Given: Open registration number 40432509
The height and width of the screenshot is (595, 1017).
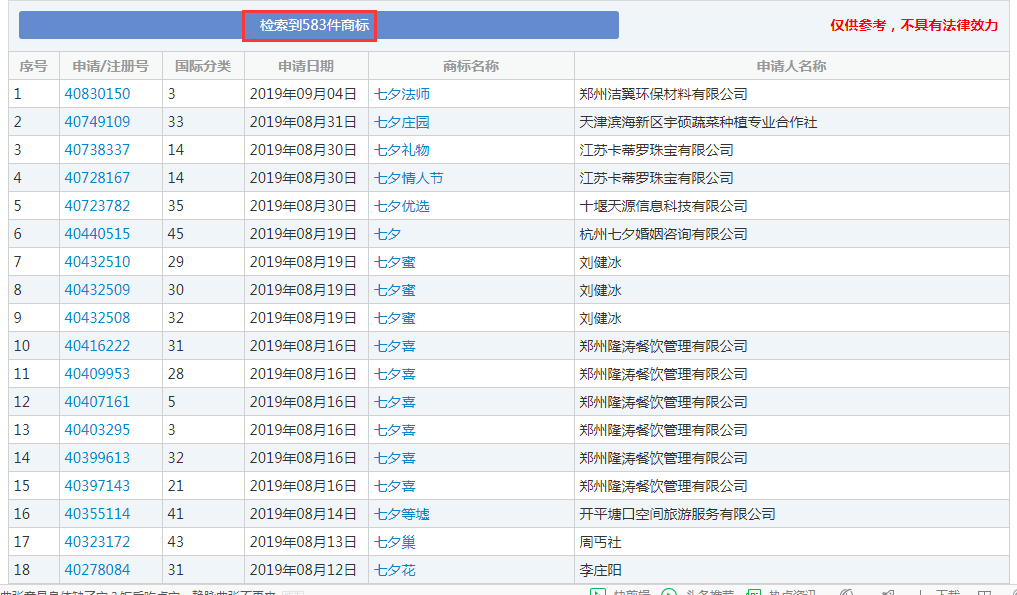Looking at the screenshot, I should click(x=97, y=290).
